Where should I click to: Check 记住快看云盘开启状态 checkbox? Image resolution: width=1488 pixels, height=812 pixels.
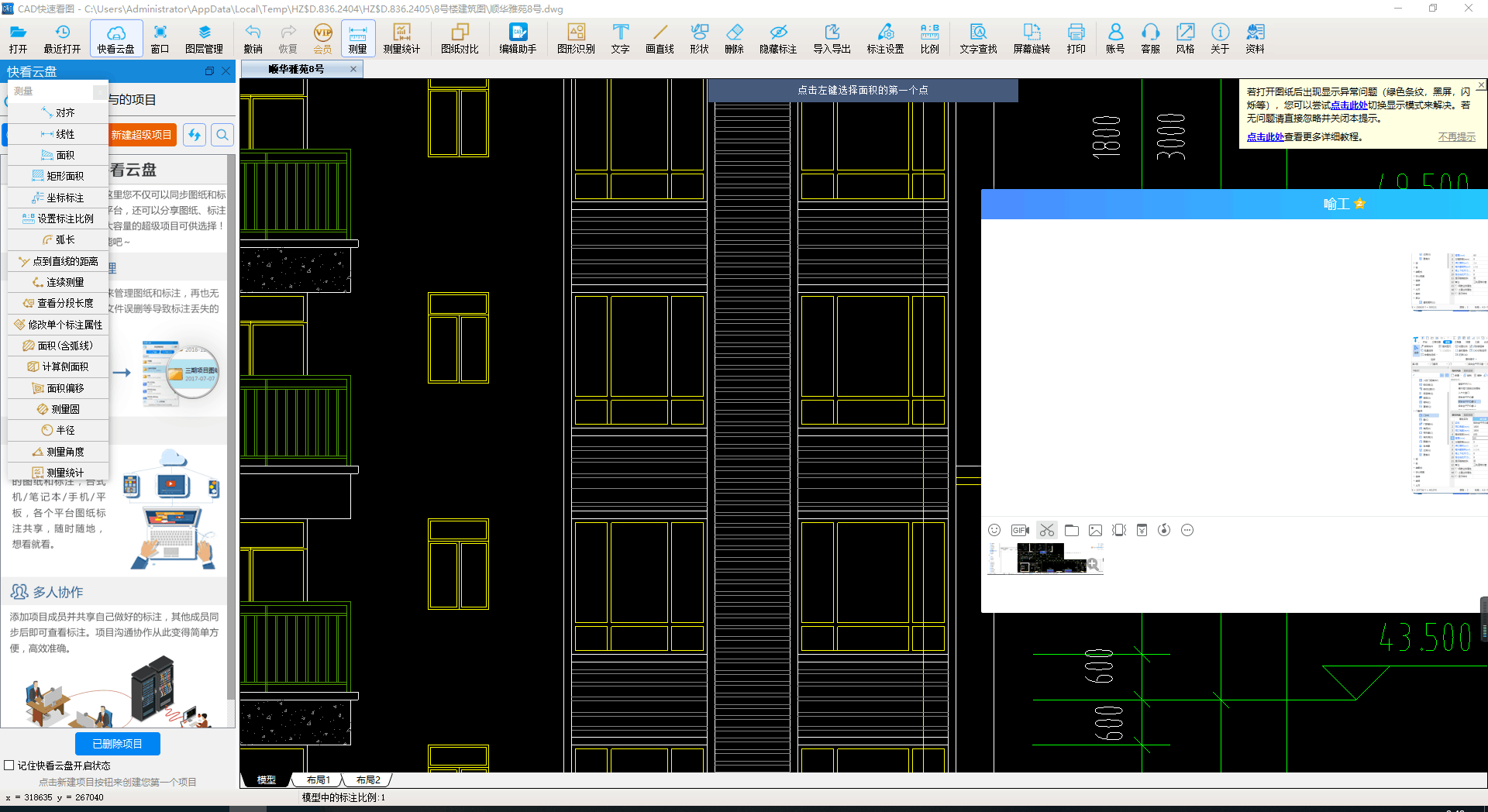tap(9, 766)
